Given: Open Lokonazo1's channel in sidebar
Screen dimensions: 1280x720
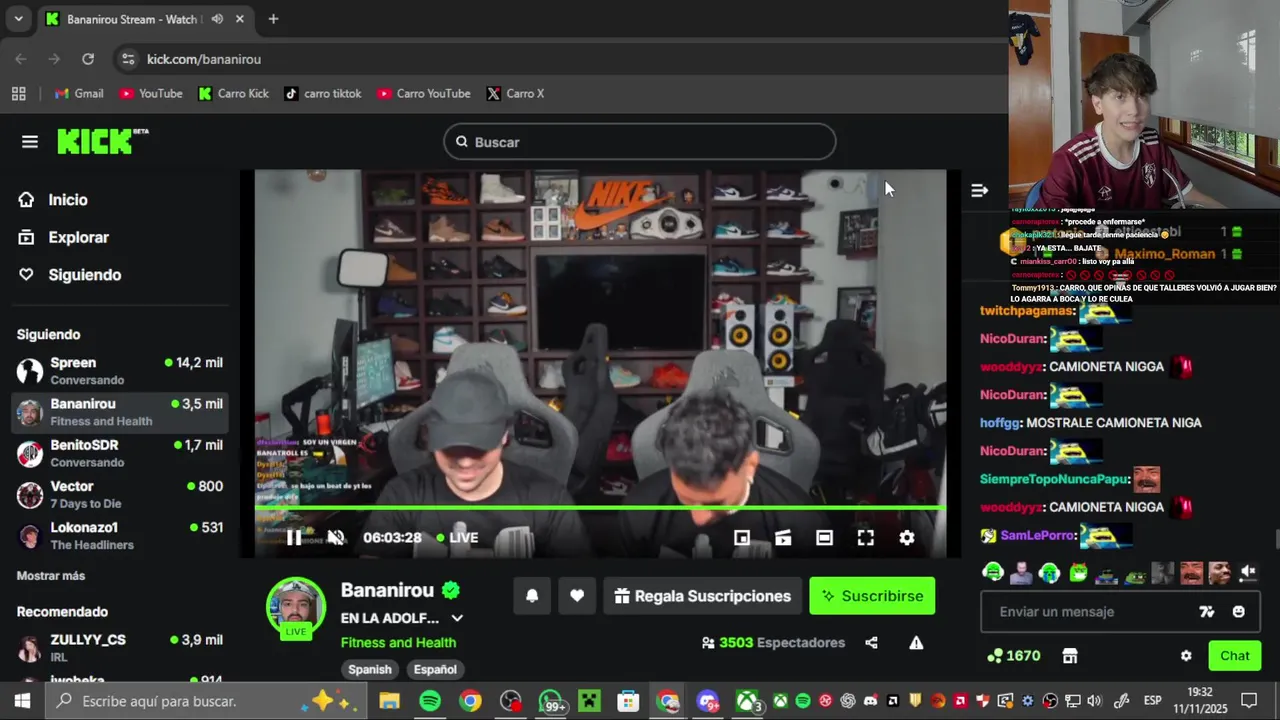Looking at the screenshot, I should (x=120, y=536).
